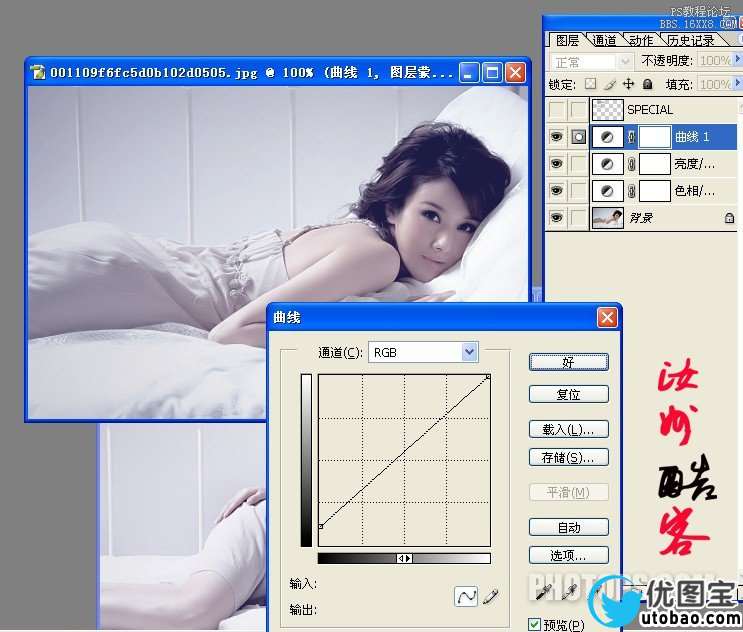Click the 曲线 1 adjustment layer icon
743x632 pixels.
[607, 137]
